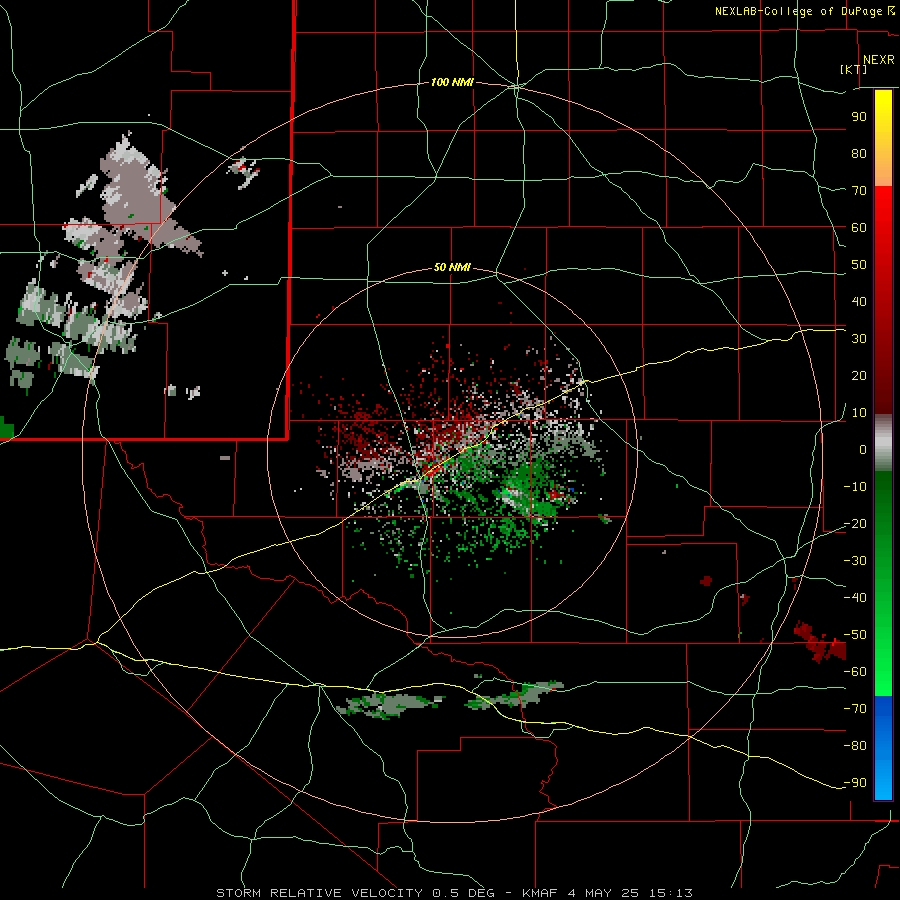This screenshot has width=900, height=900.
Task: Click the -80 value on the velocity scale
Action: [855, 746]
